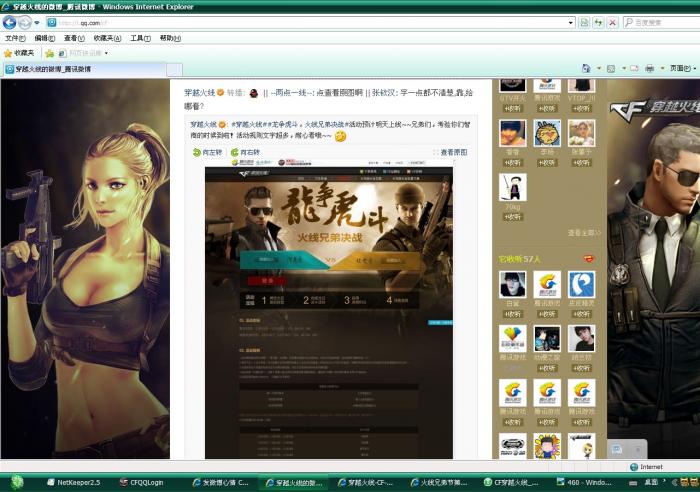Expand the 网页快讯库 dropdown arrow

point(106,54)
